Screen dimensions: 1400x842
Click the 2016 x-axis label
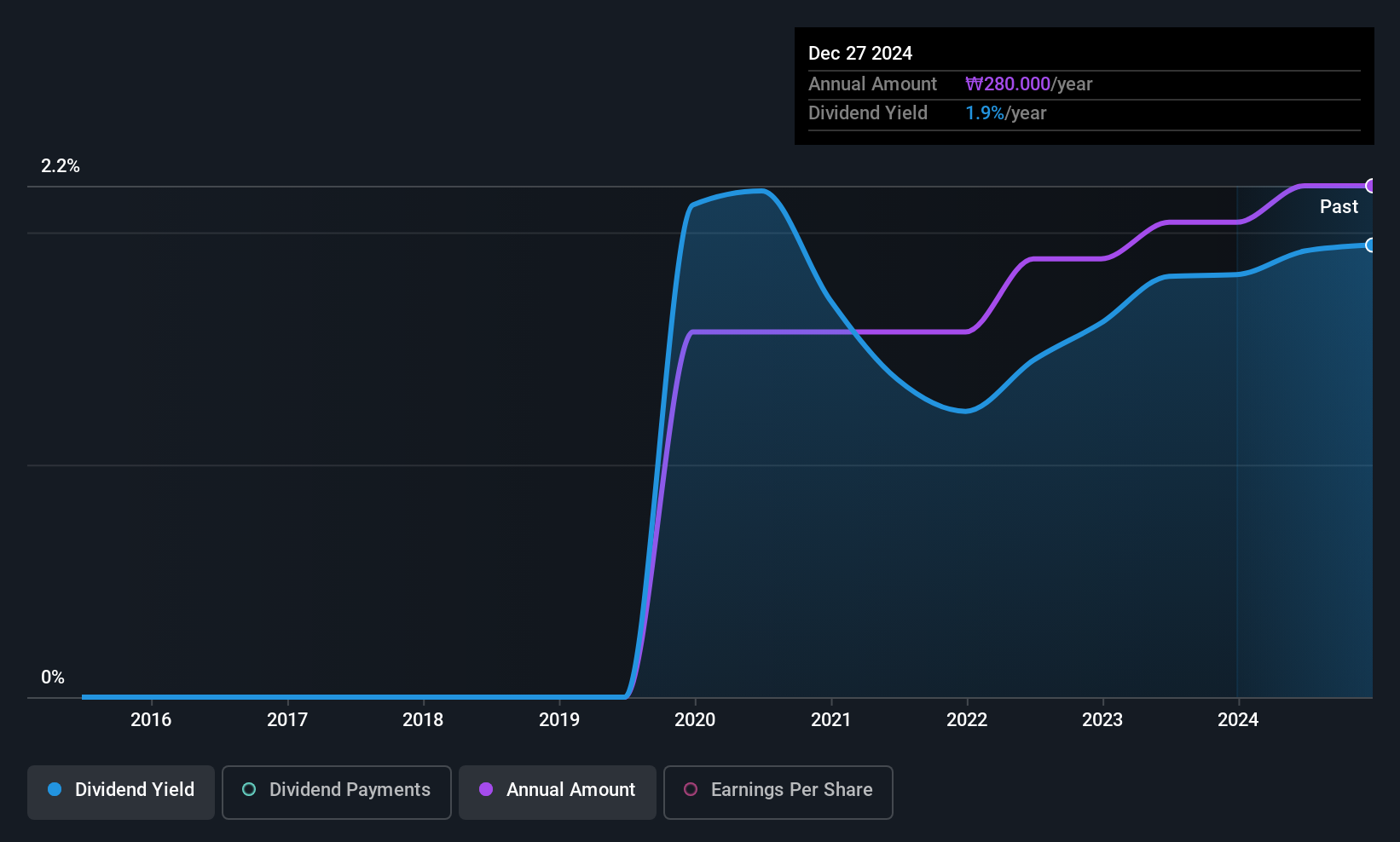151,719
